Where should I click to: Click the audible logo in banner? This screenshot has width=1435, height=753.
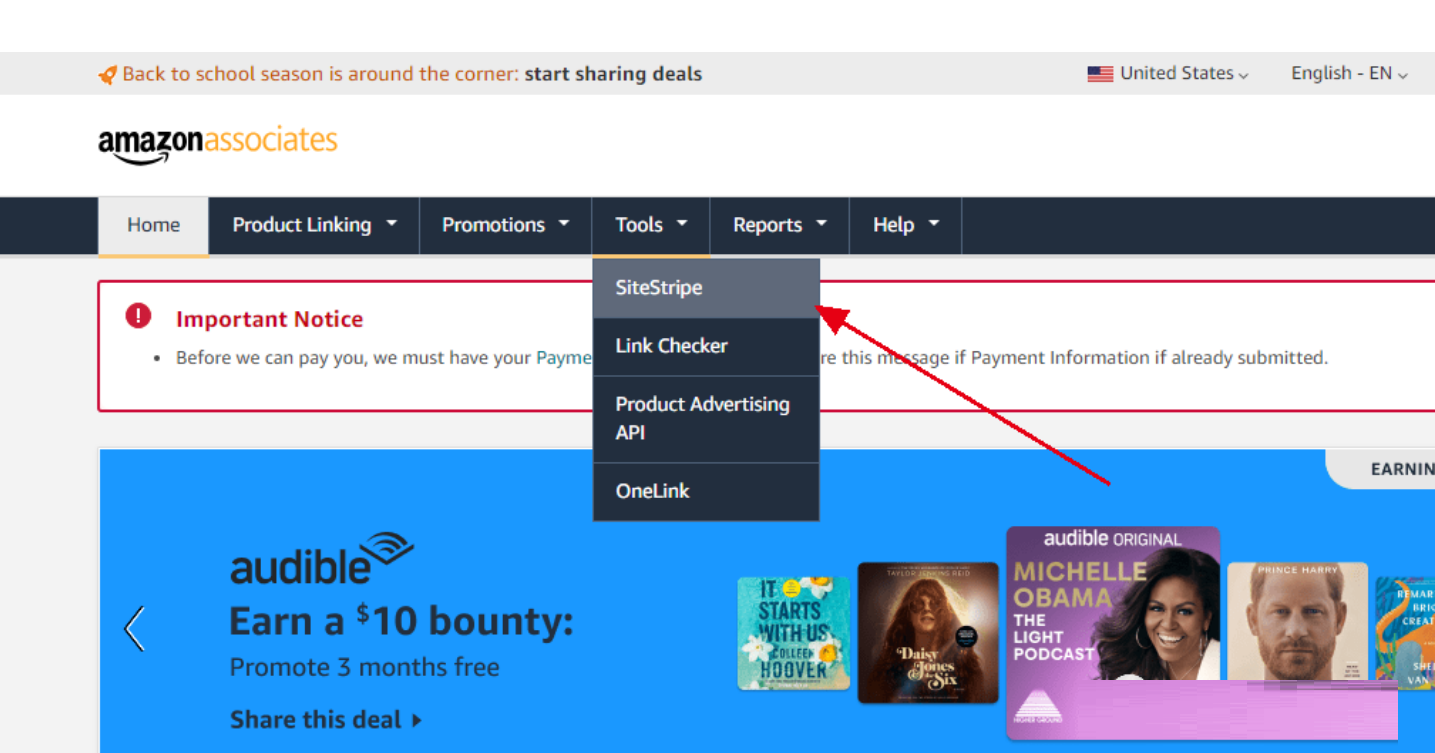pyautogui.click(x=321, y=559)
